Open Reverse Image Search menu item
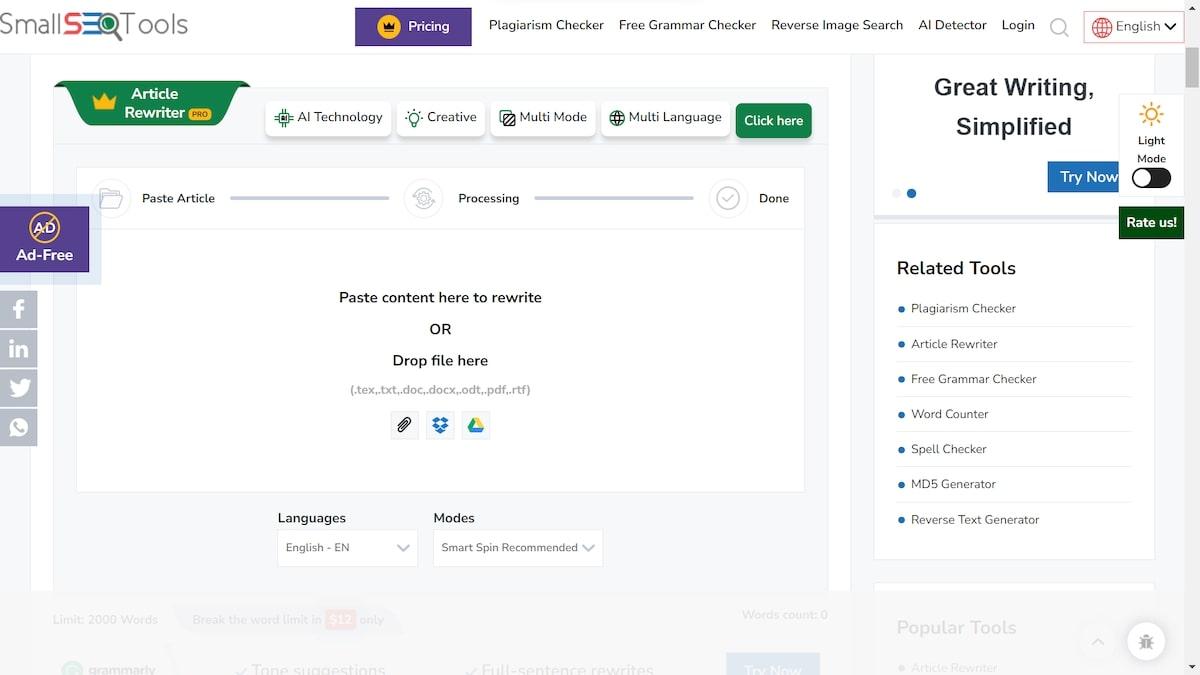Screen dimensions: 1200x675 (x=837, y=25)
